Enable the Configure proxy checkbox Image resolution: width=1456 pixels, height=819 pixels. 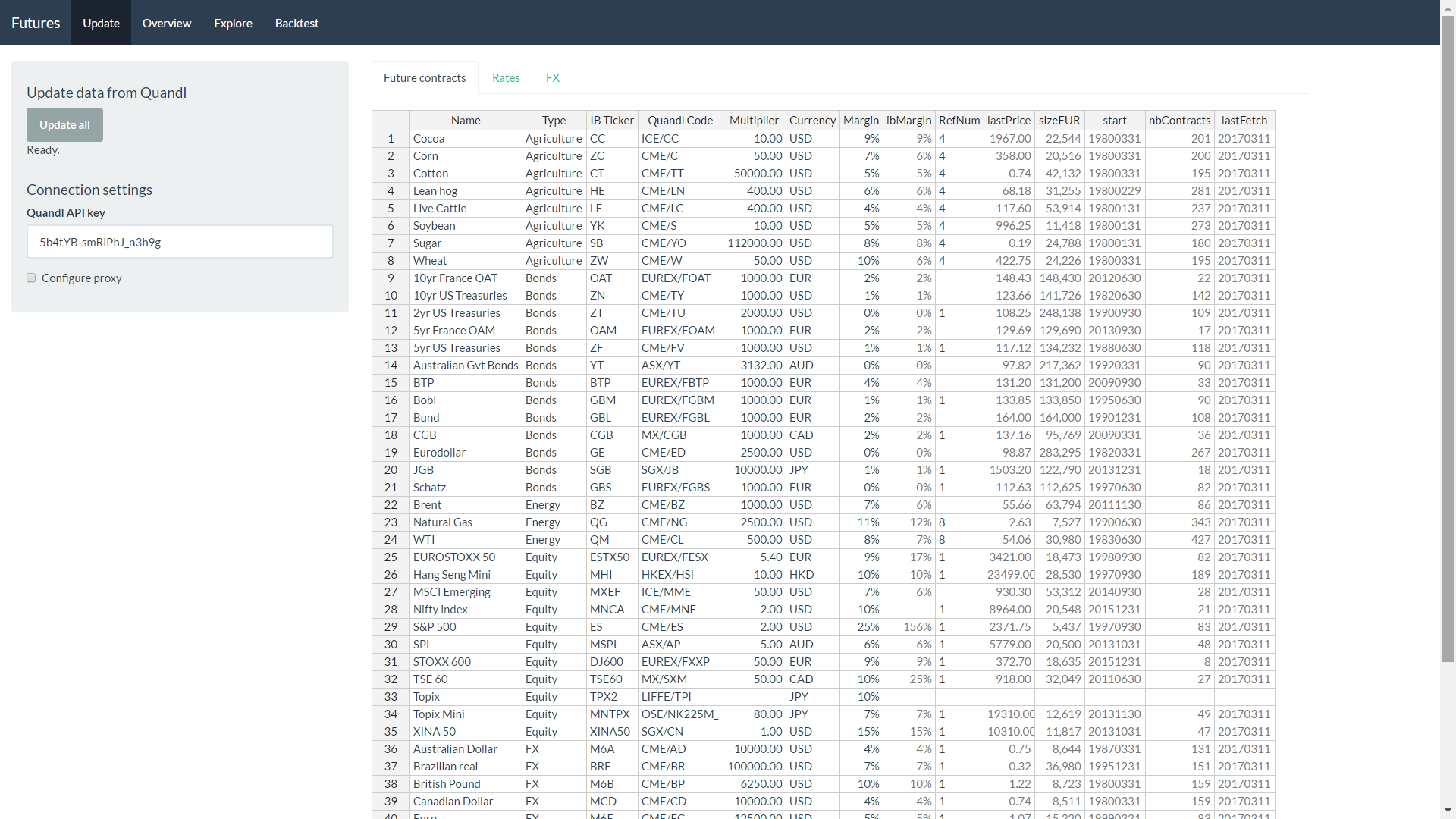click(31, 278)
